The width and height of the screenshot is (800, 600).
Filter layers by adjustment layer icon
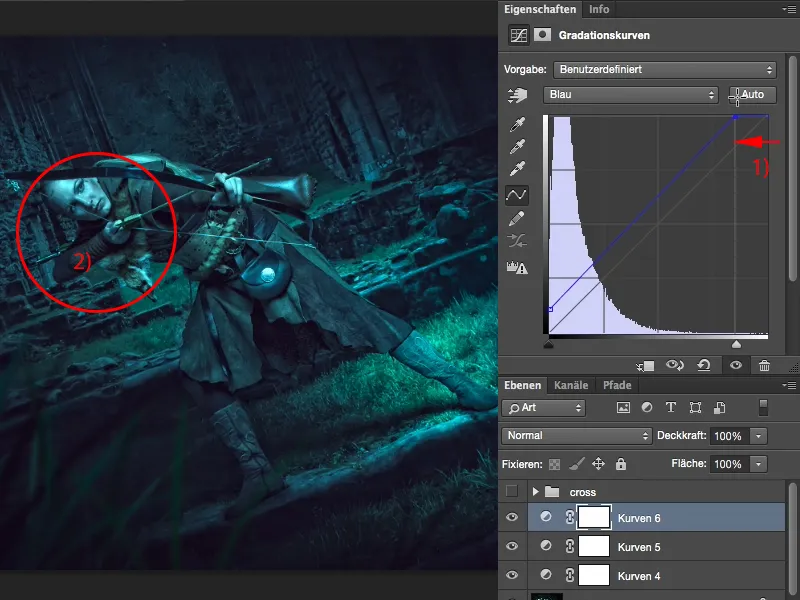(646, 408)
